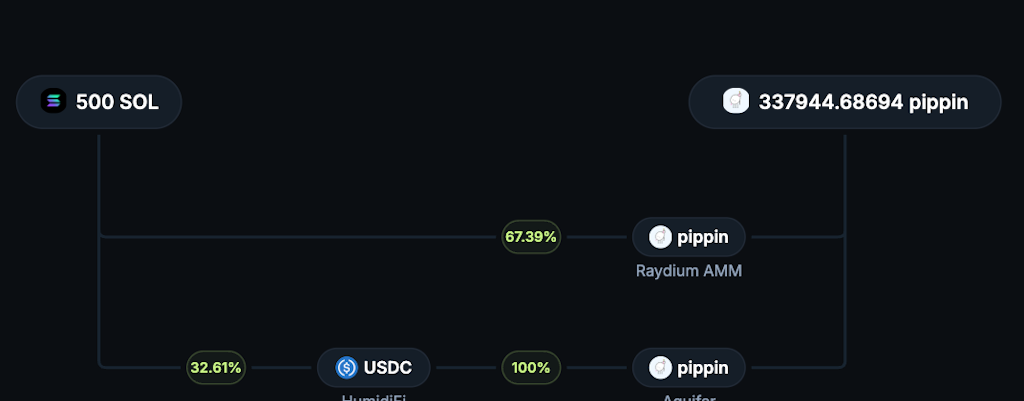Click the pippin icon above Aquifer

pos(660,368)
